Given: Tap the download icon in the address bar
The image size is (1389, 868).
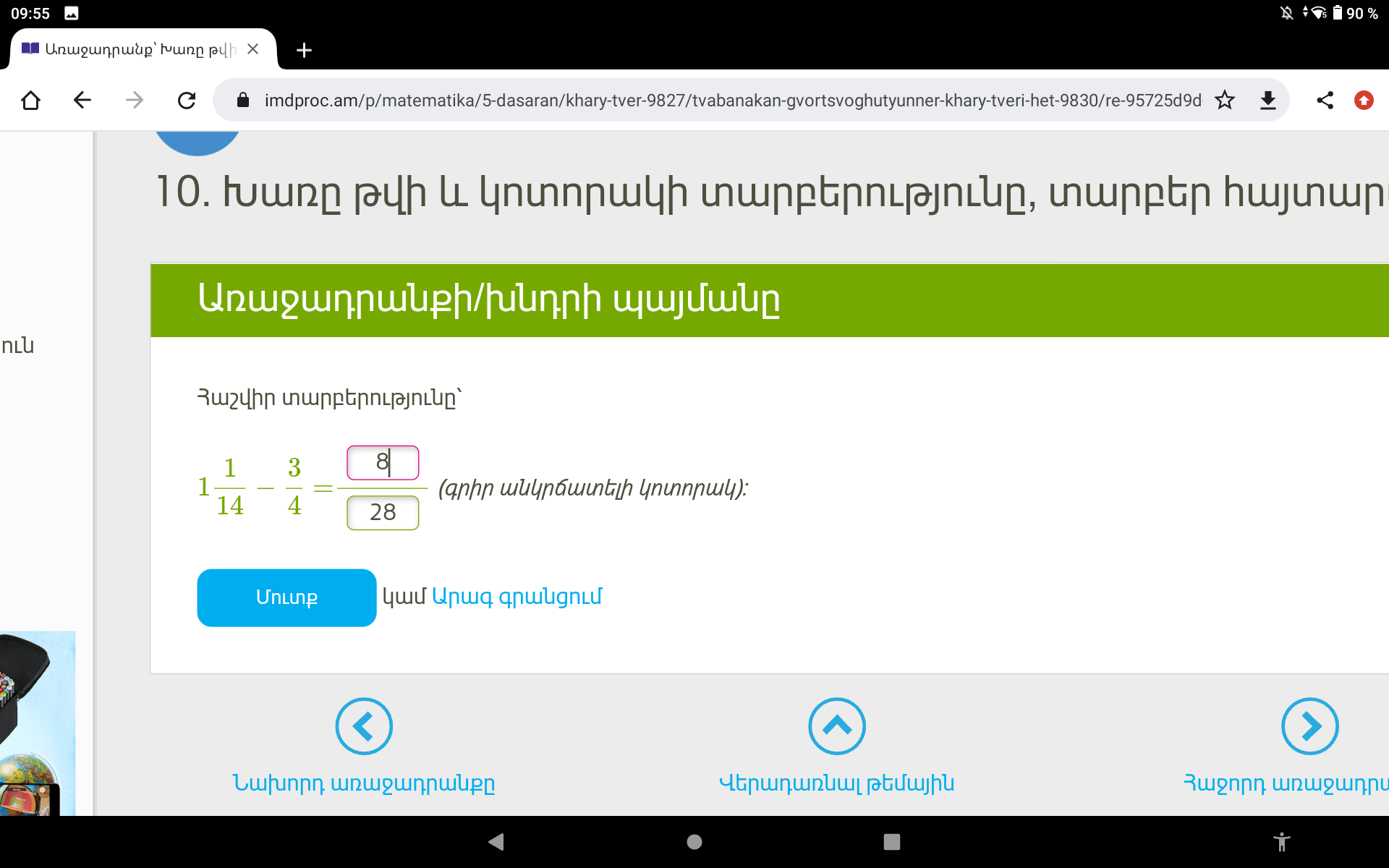Looking at the screenshot, I should tap(1267, 100).
